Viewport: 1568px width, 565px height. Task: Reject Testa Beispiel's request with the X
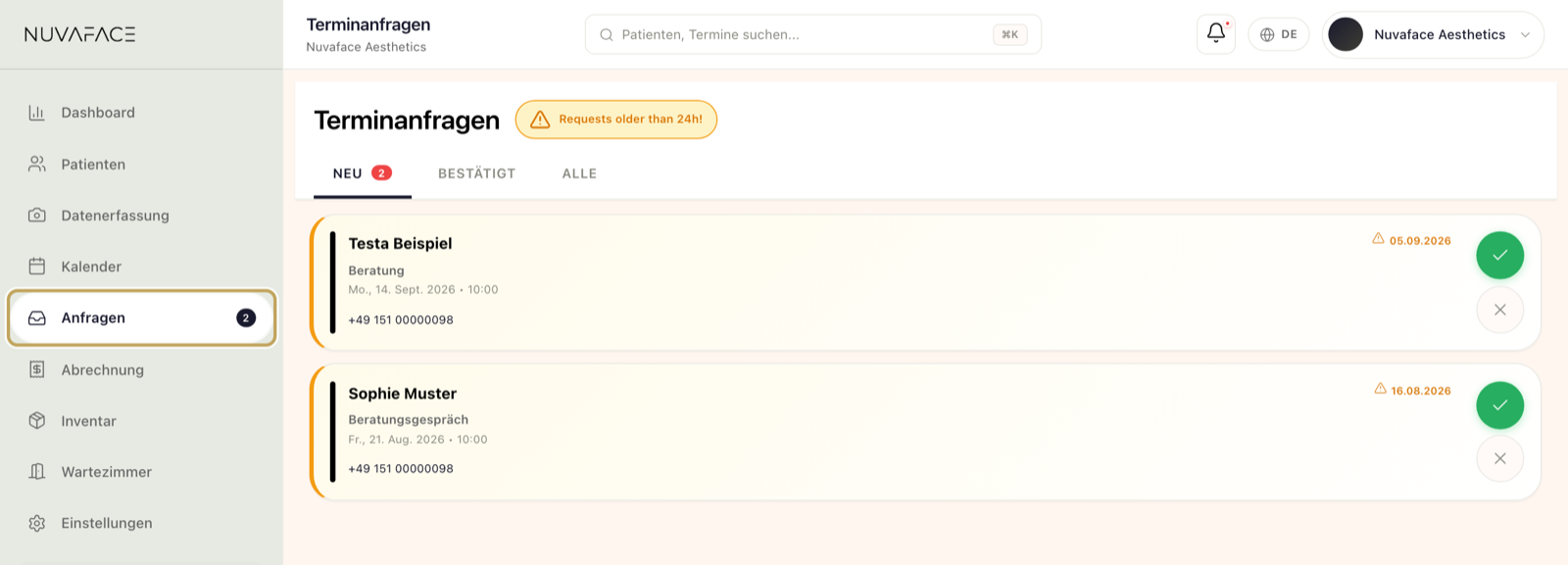pyautogui.click(x=1499, y=309)
